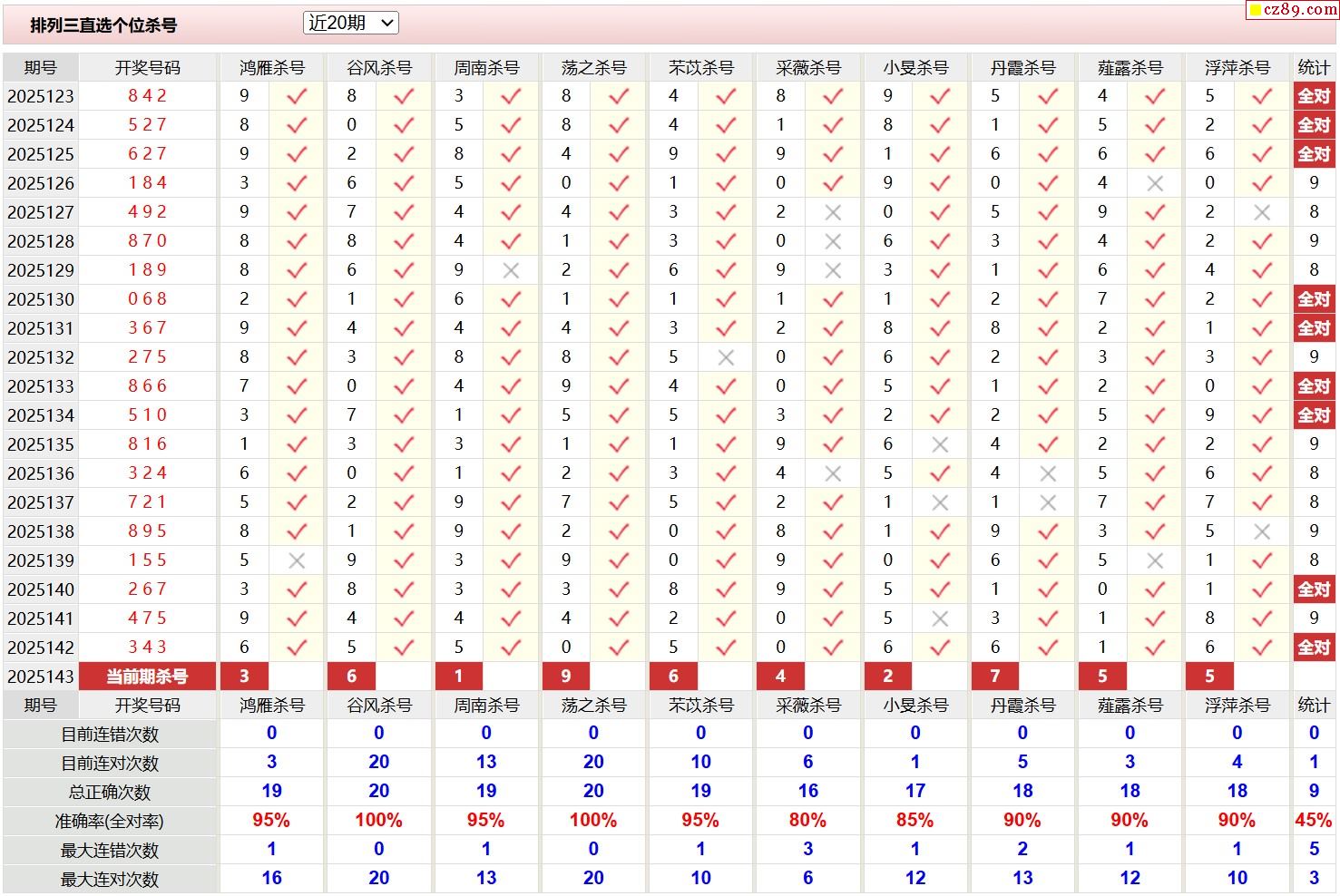Click the grey cross for 芣苡杀号 in row 2025132
Screen dimensions: 1340x896
(x=726, y=357)
